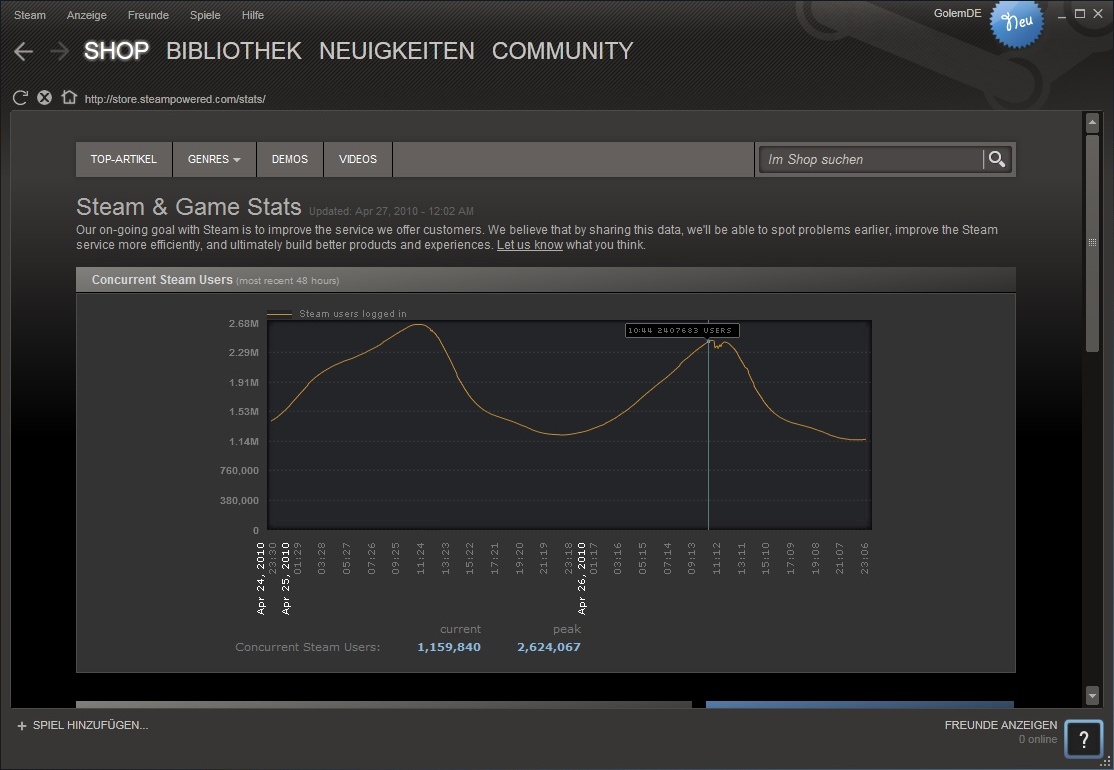1114x770 pixels.
Task: Open the Hilfe menu
Action: (x=252, y=15)
